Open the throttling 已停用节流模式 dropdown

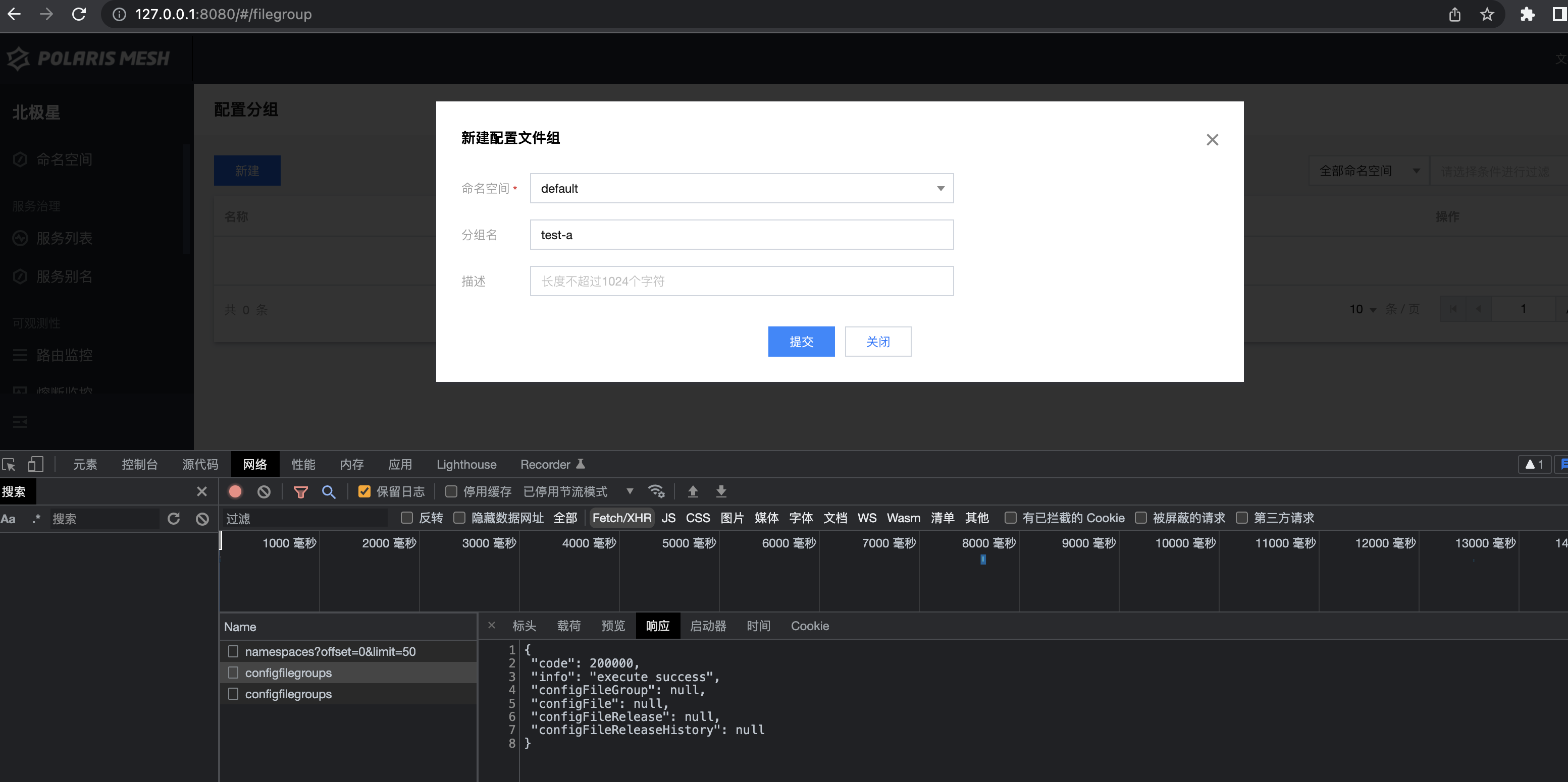coord(579,491)
